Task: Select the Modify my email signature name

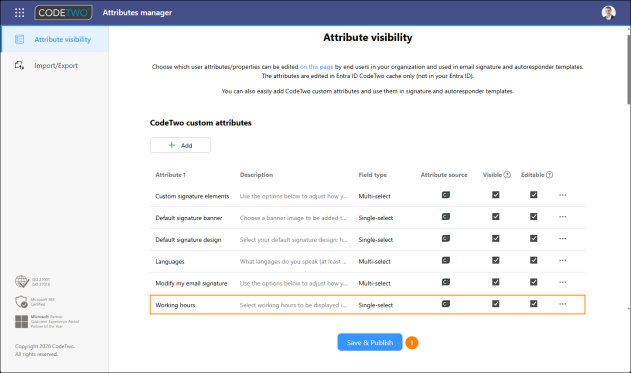Action: point(191,283)
